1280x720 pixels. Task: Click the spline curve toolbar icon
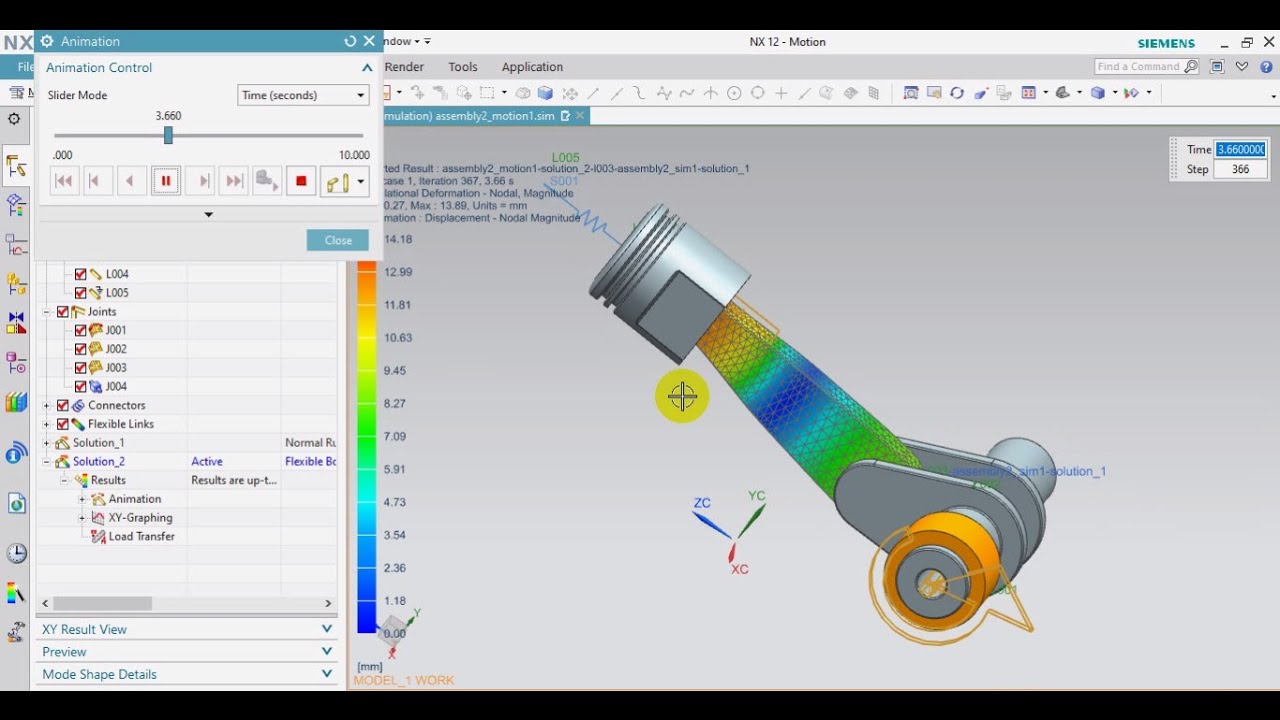click(686, 93)
